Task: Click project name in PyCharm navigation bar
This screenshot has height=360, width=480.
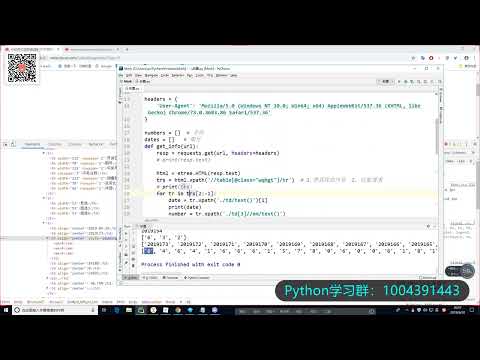Action: (127, 81)
